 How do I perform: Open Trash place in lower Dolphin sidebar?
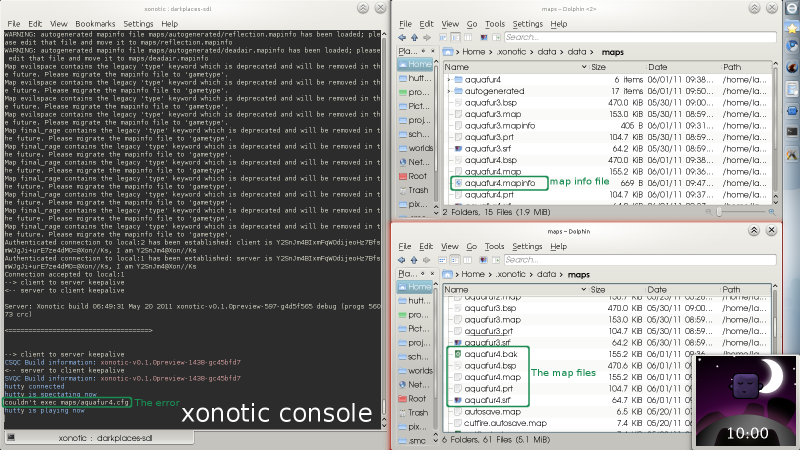click(414, 412)
